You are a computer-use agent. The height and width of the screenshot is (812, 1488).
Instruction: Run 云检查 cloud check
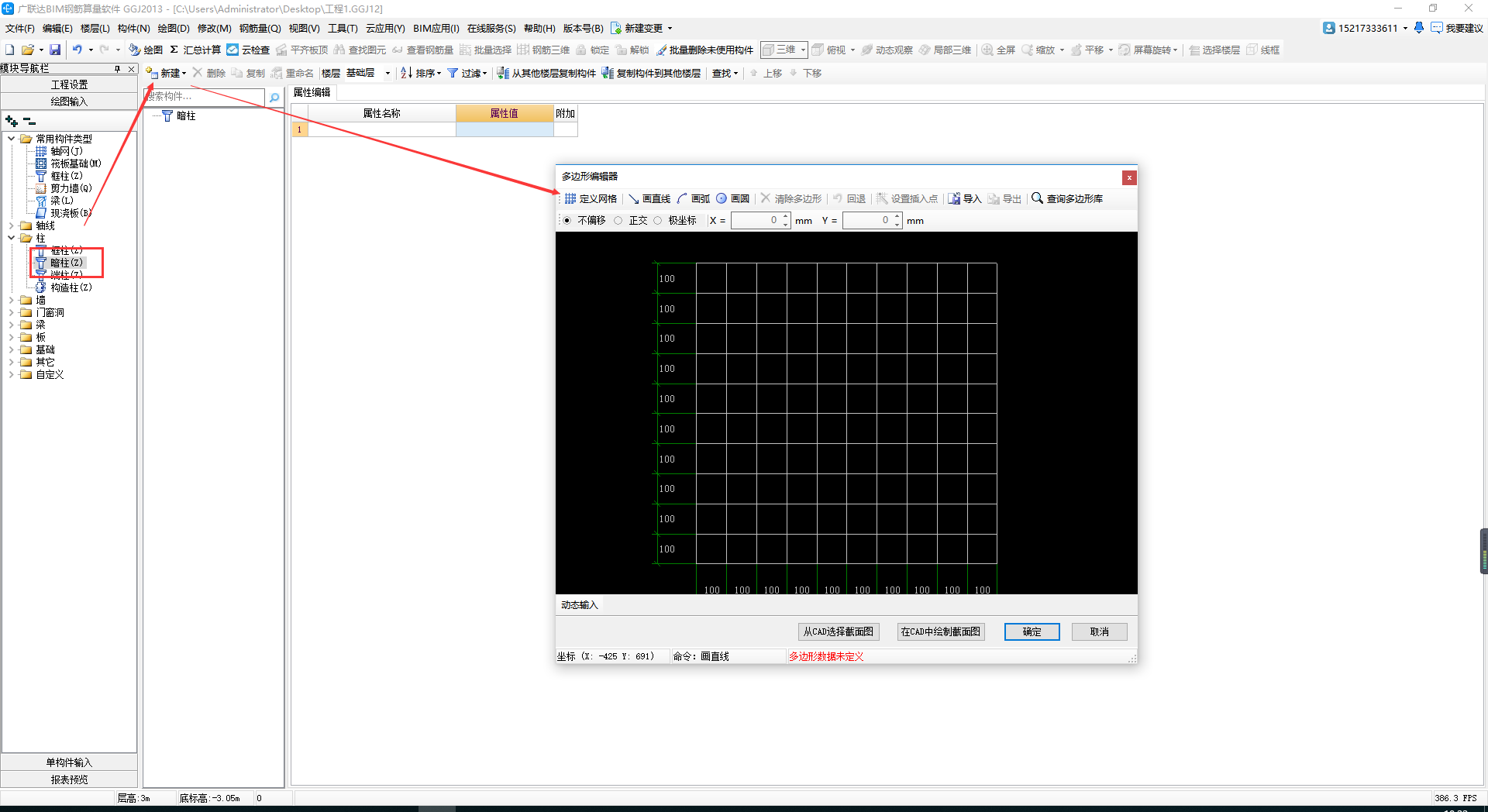(248, 50)
